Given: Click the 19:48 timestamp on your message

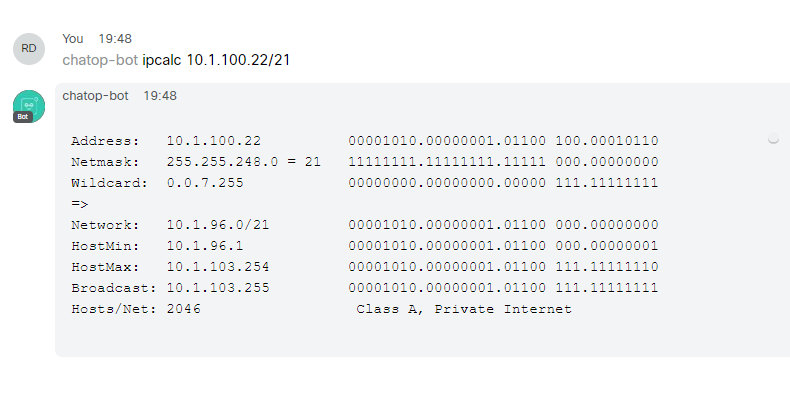Looking at the screenshot, I should [x=115, y=39].
